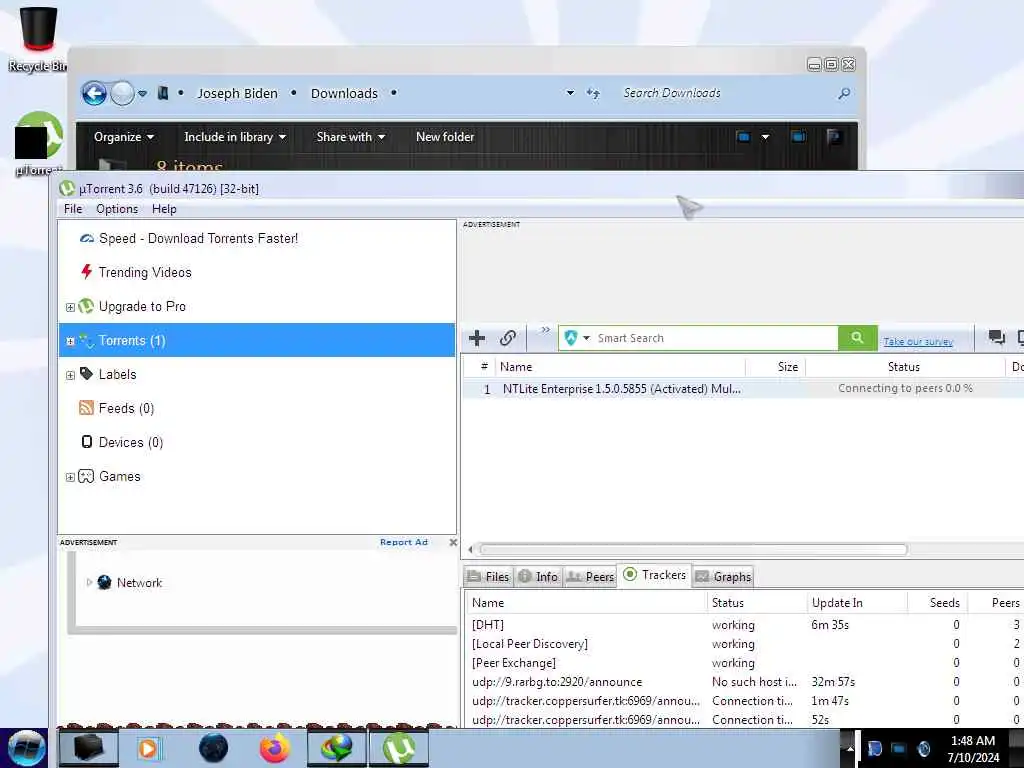The width and height of the screenshot is (1024, 768).
Task: Select the Network item in lower pane
Action: coord(131,583)
